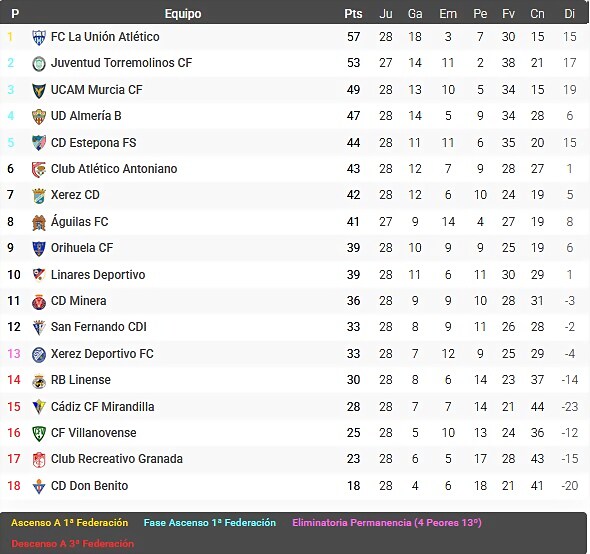Open the Cádiz CF Mirandilla team link

(102, 406)
